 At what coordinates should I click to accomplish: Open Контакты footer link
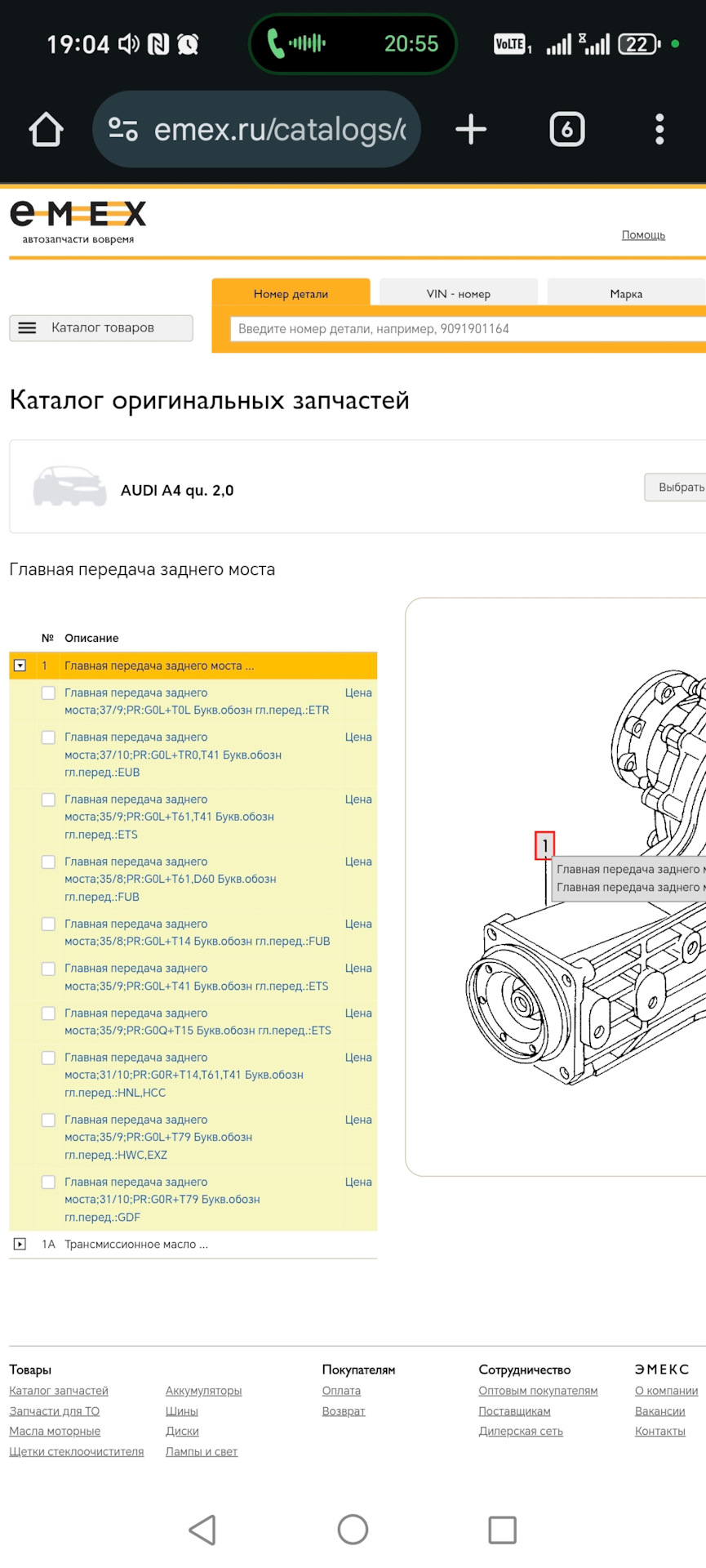click(659, 1431)
